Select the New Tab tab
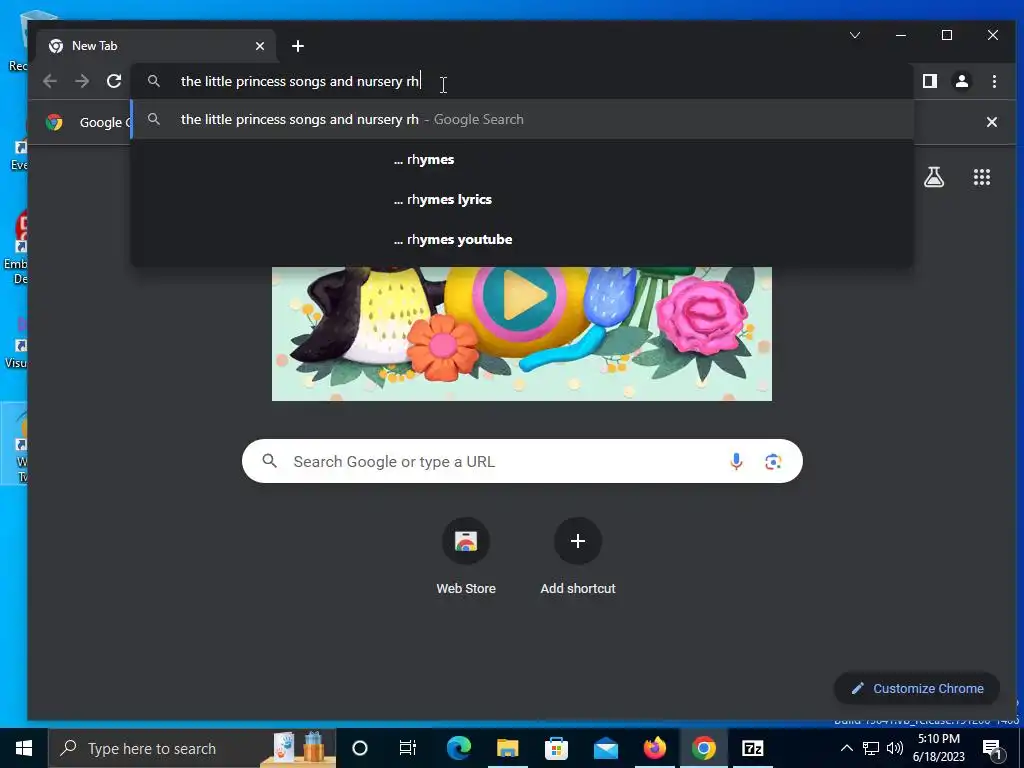The image size is (1024, 768). click(x=155, y=46)
